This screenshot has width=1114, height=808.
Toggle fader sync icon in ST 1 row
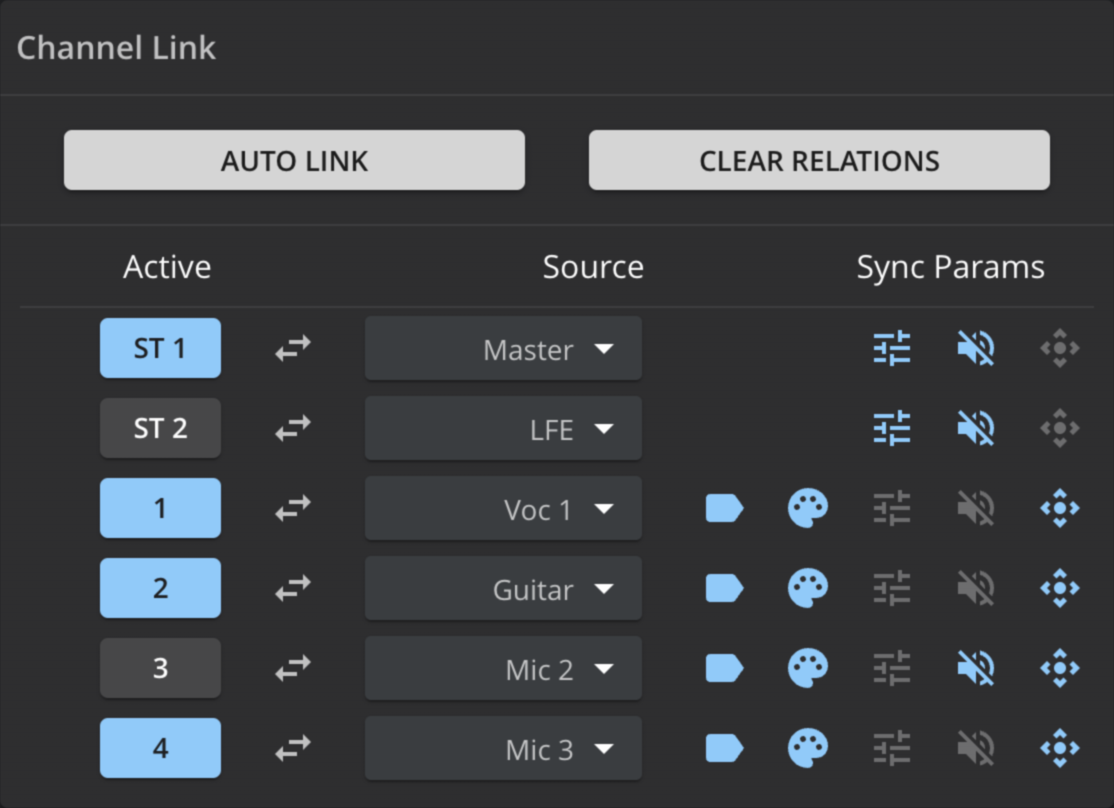tap(891, 348)
